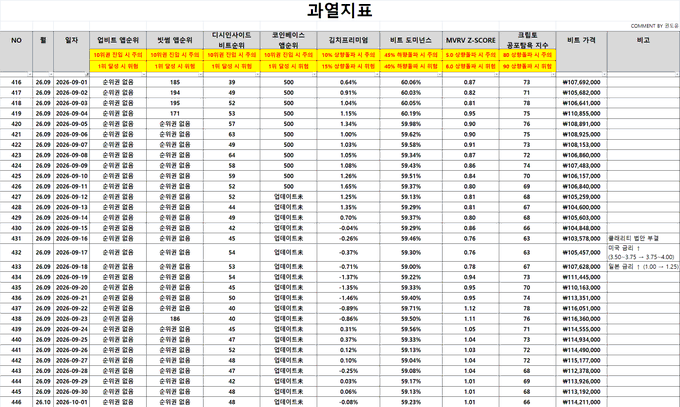The image size is (680, 407).
Task: Select the 크립토 공포탐욕 지수 header cell
Action: coord(527,40)
